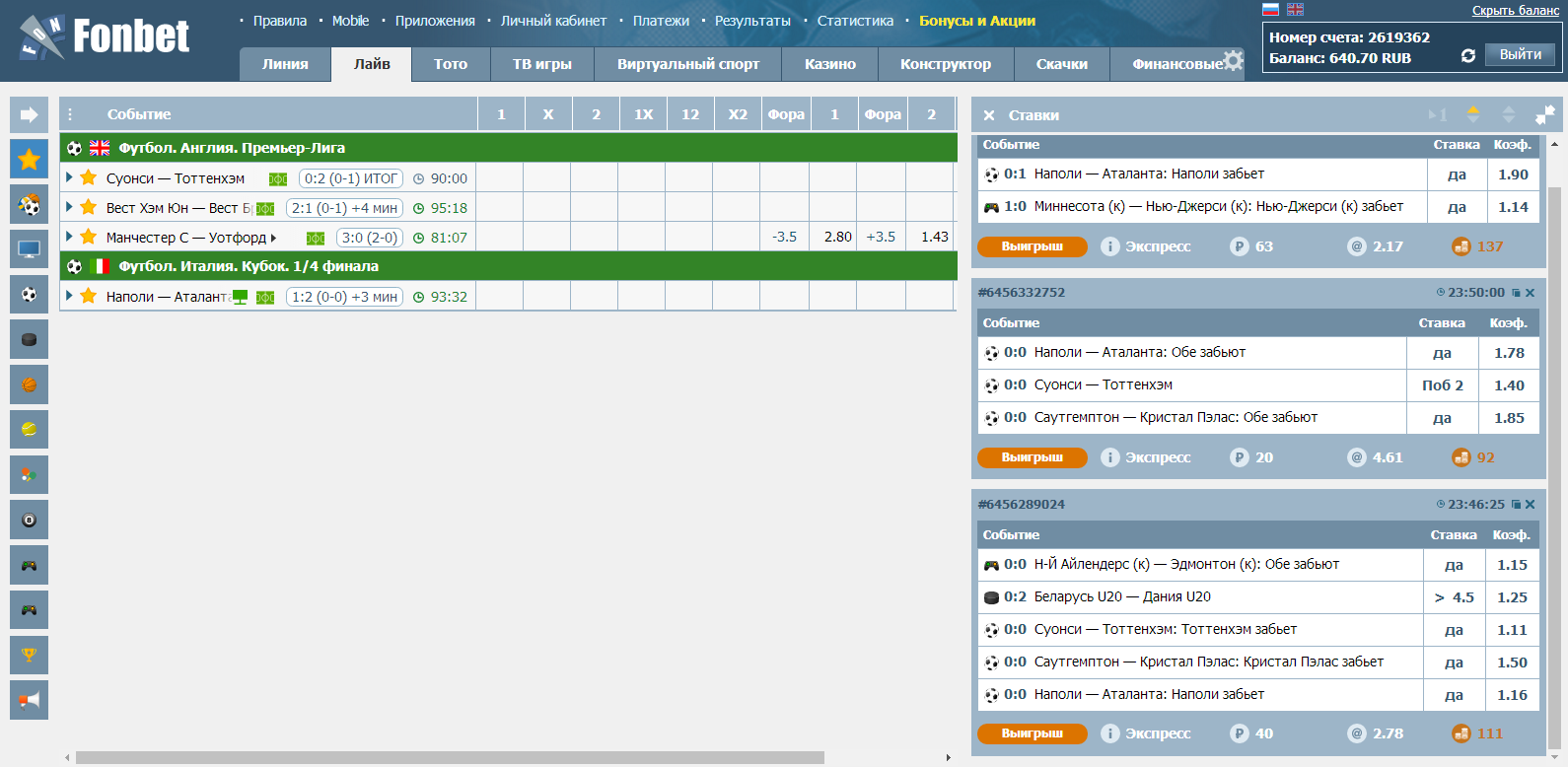Open the small arrow after Манчестер С — Уотфорд name
Viewport: 1568px width, 767px height.
point(273,238)
